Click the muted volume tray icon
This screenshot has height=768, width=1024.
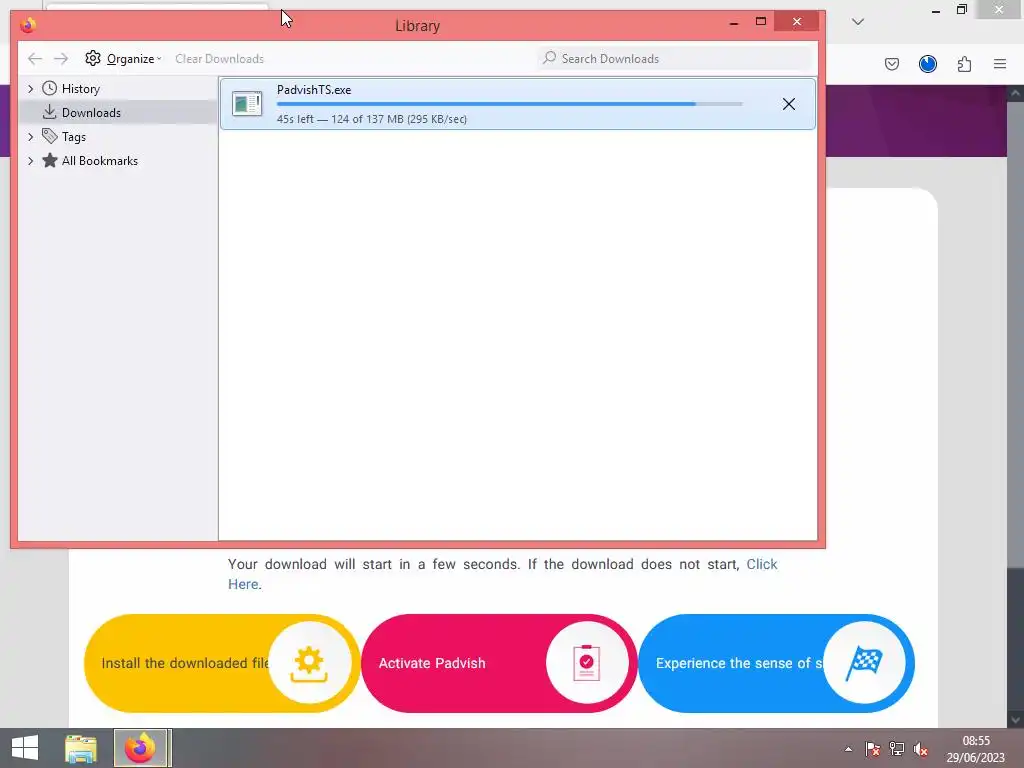tap(921, 749)
